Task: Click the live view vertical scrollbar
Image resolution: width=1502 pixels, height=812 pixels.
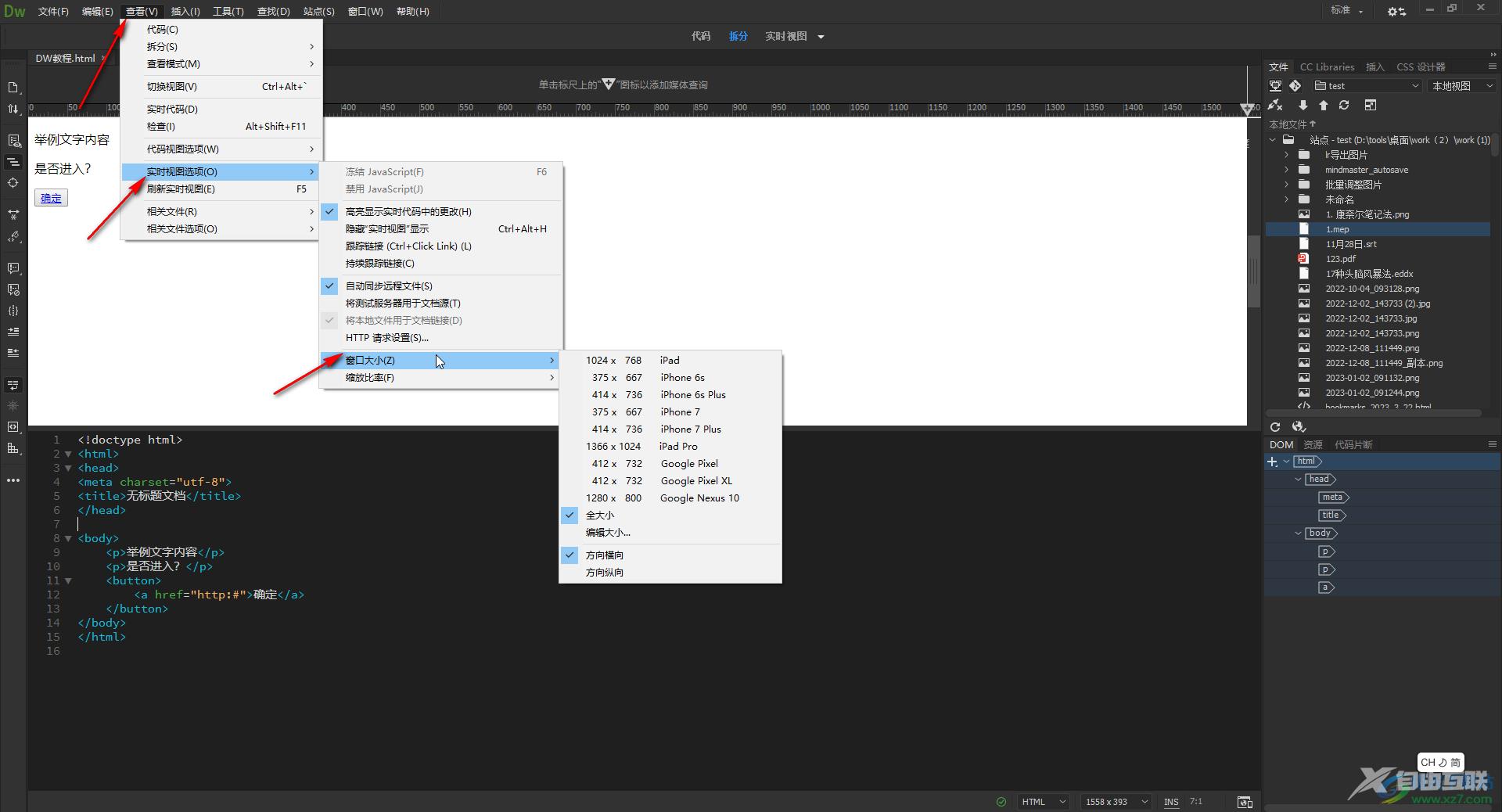Action: [1253, 271]
